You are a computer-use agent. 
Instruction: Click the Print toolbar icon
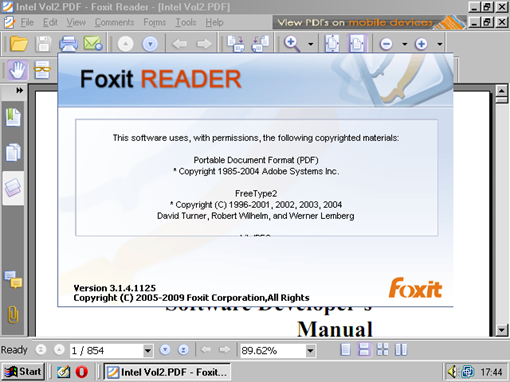tap(68, 44)
